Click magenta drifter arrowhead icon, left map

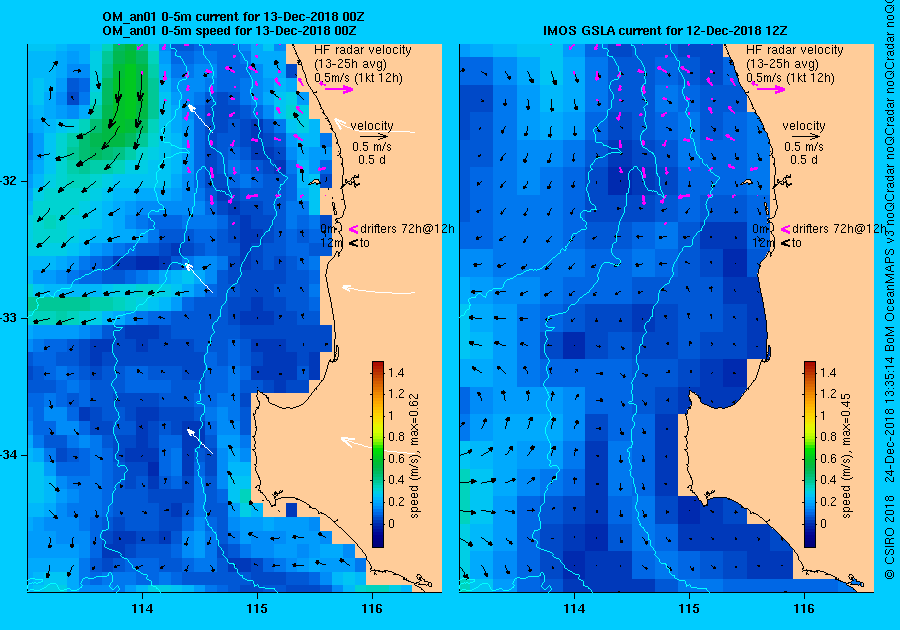tap(354, 230)
